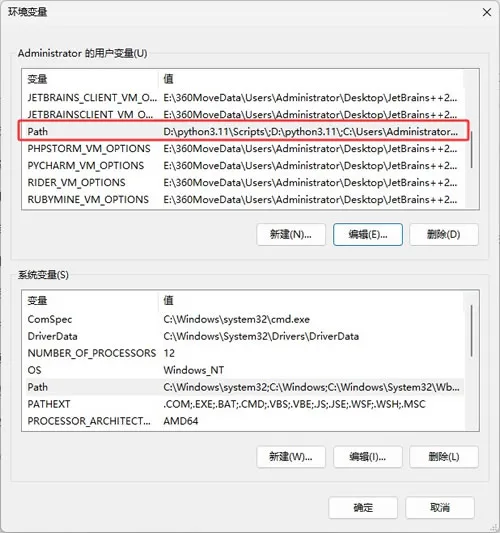
Task: Select the RUBYMINE_VM_OPTIONS variable row
Action: point(243,200)
